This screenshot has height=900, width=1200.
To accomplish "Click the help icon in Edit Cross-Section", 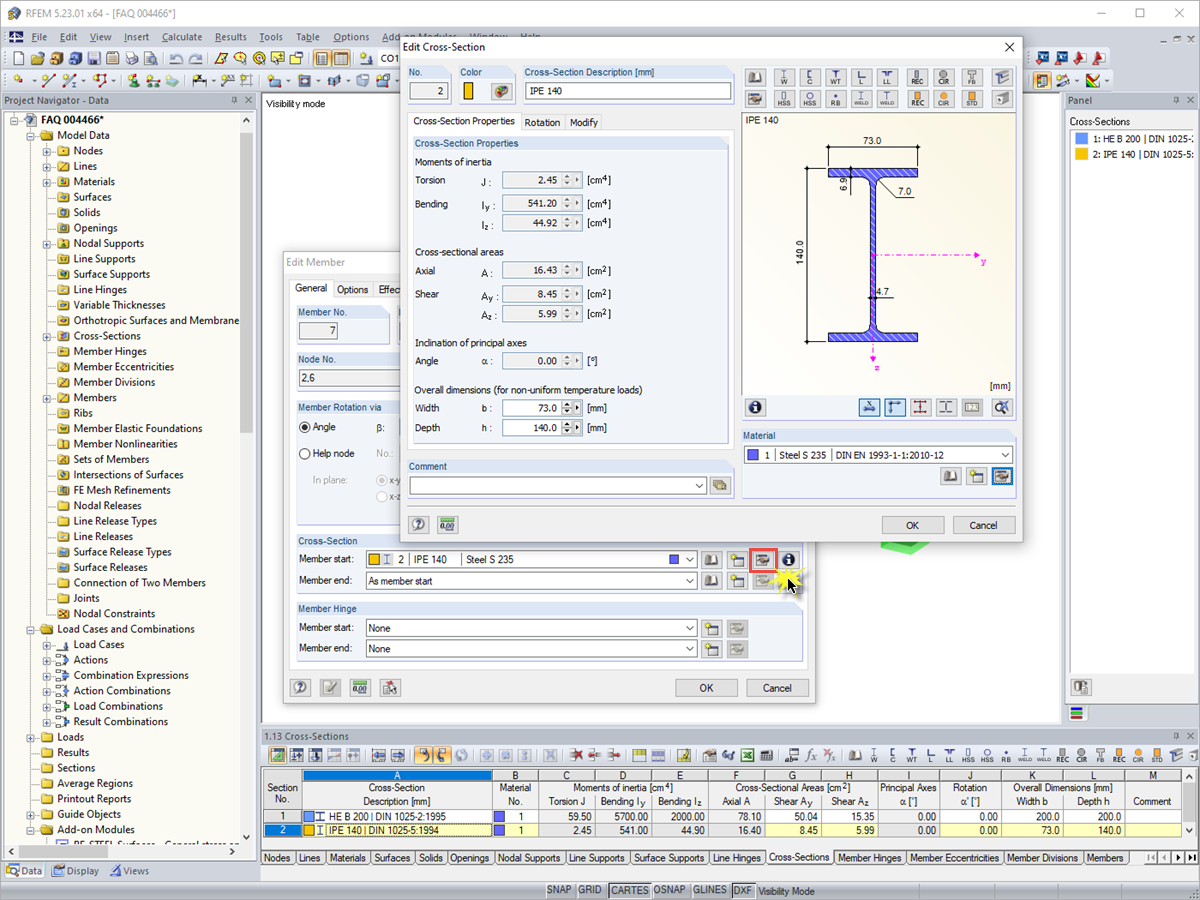I will point(419,525).
